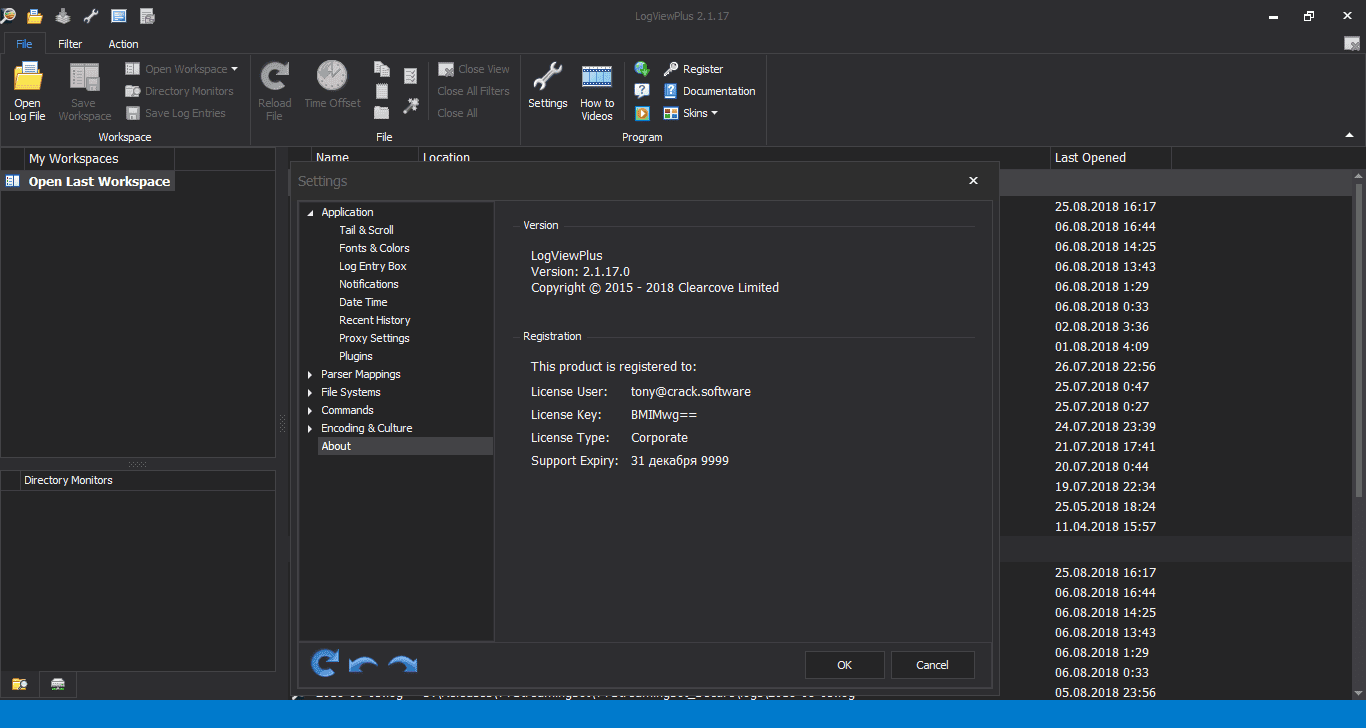Open Settings via the wrench ribbon icon
Screen dimensions: 1366x728
point(547,77)
